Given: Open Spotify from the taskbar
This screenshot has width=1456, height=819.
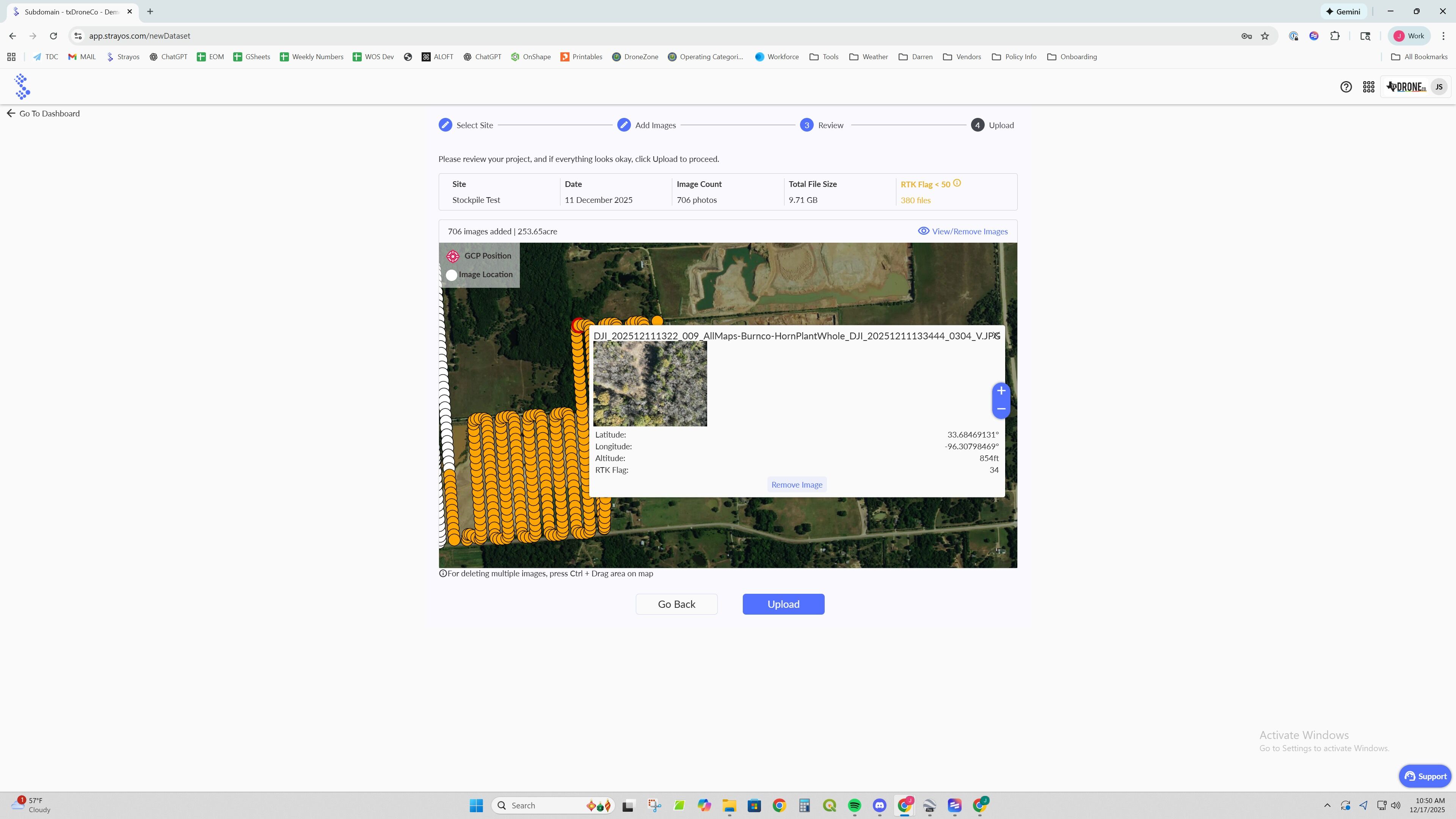Looking at the screenshot, I should (855, 805).
